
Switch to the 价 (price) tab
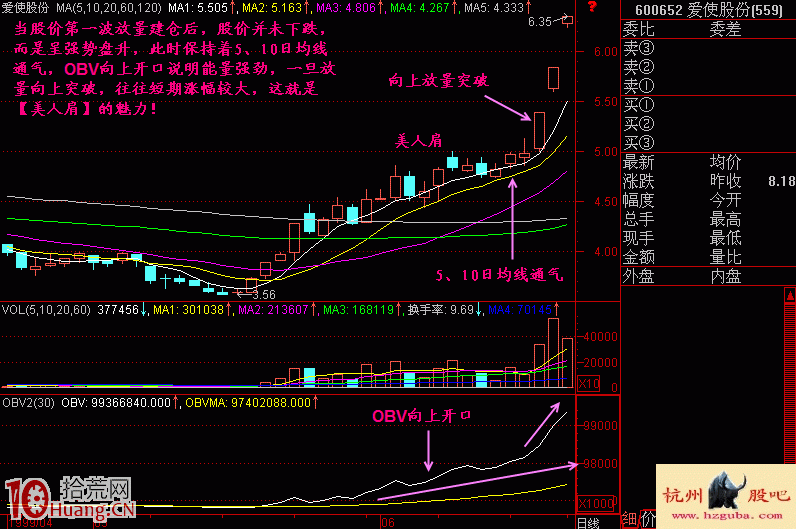coord(648,519)
